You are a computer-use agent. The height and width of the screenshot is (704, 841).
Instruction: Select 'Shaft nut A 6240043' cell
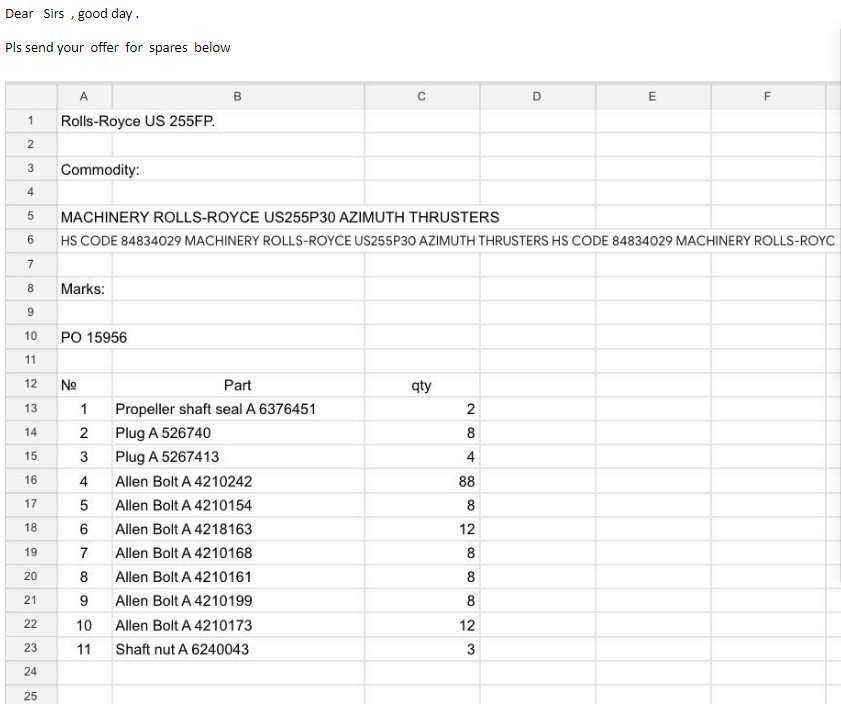[182, 649]
